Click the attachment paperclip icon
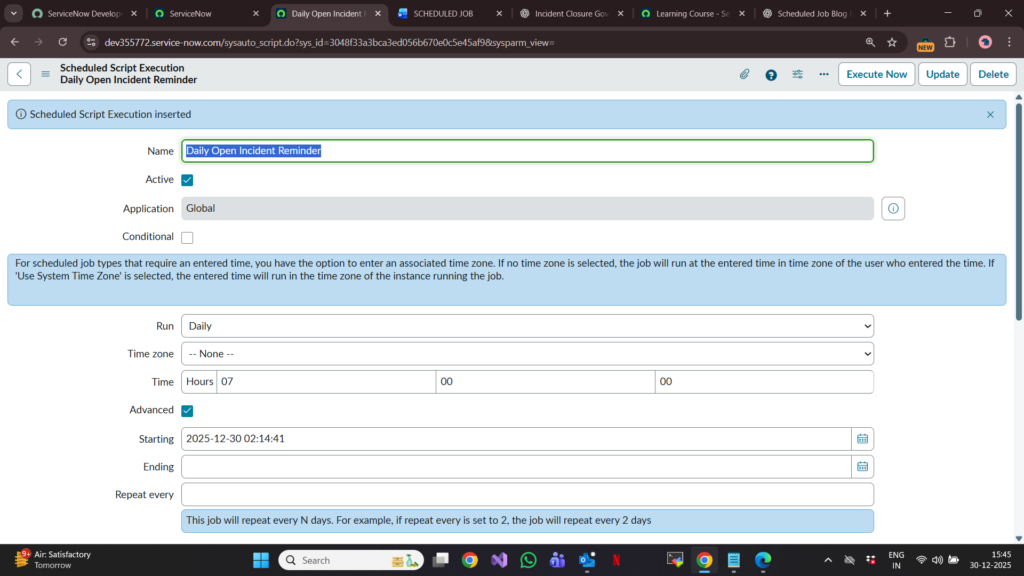This screenshot has height=576, width=1024. pyautogui.click(x=744, y=74)
